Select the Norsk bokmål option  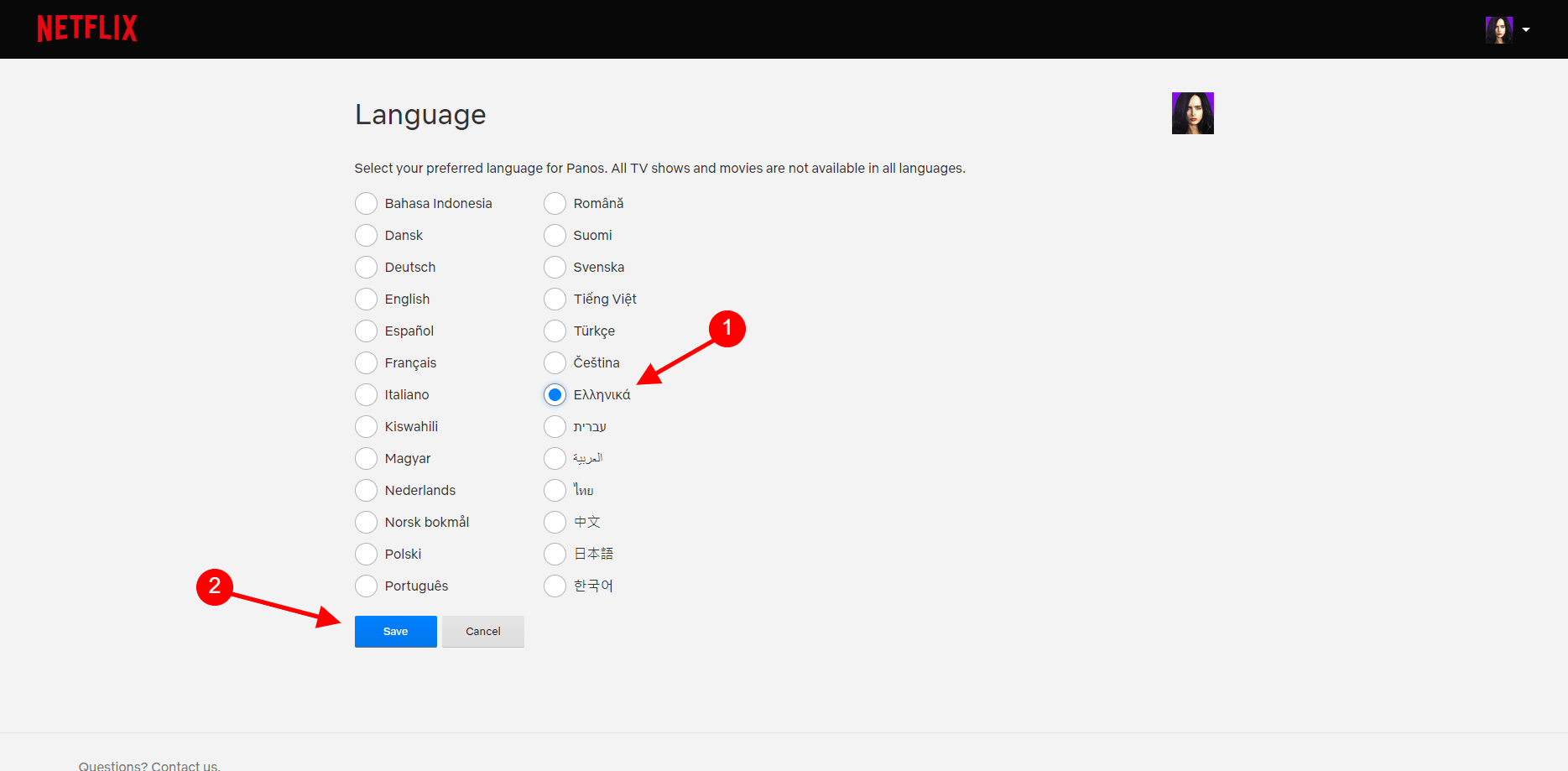367,523
